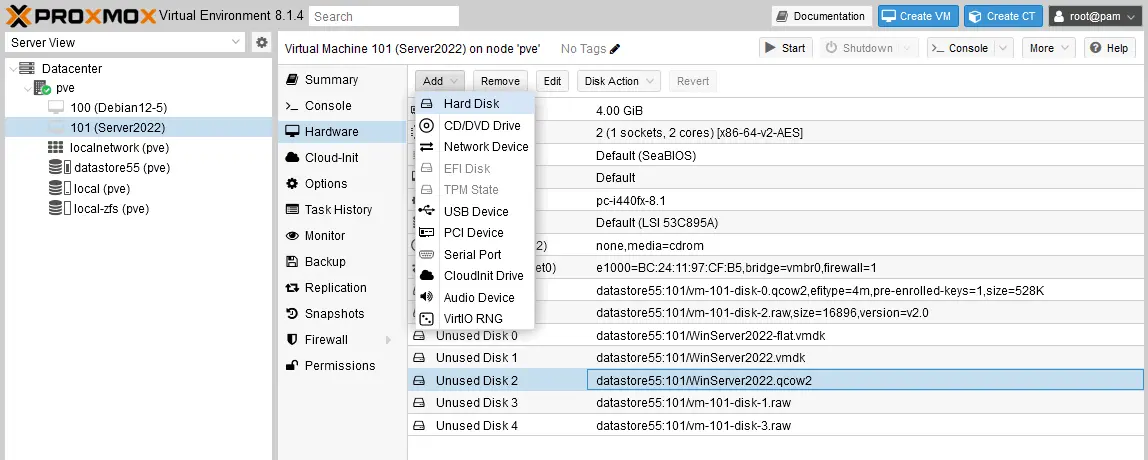Click the Datacenter server icon
The width and height of the screenshot is (1148, 460).
[26, 68]
